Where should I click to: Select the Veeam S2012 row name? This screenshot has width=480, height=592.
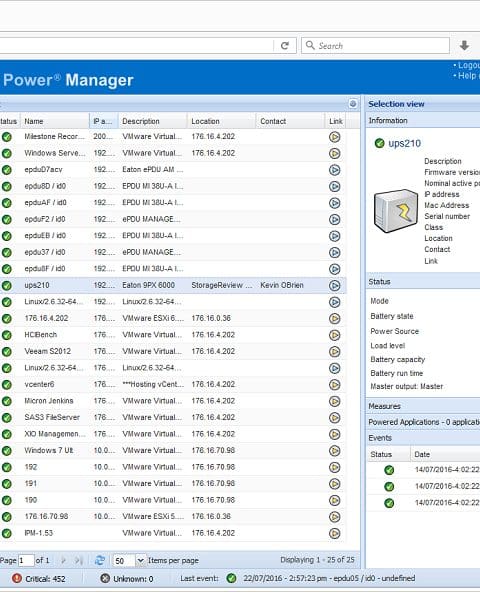[x=48, y=351]
